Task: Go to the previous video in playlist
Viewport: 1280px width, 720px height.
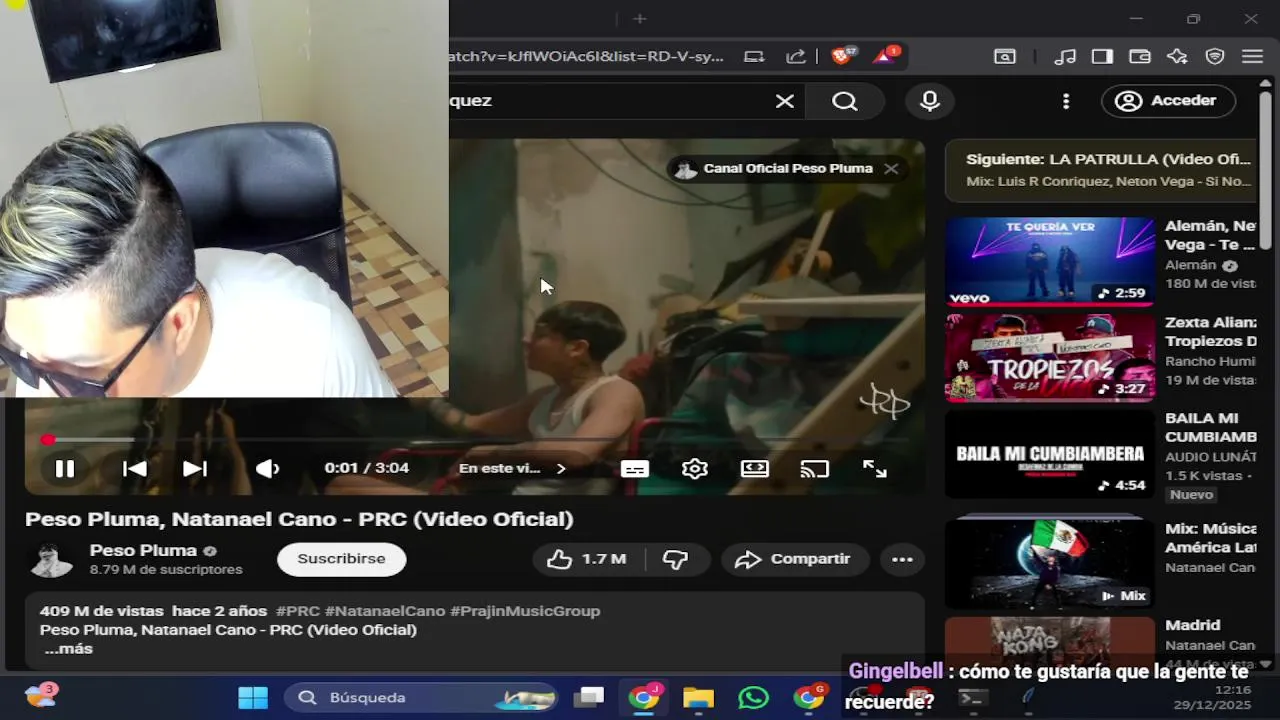Action: 134,468
